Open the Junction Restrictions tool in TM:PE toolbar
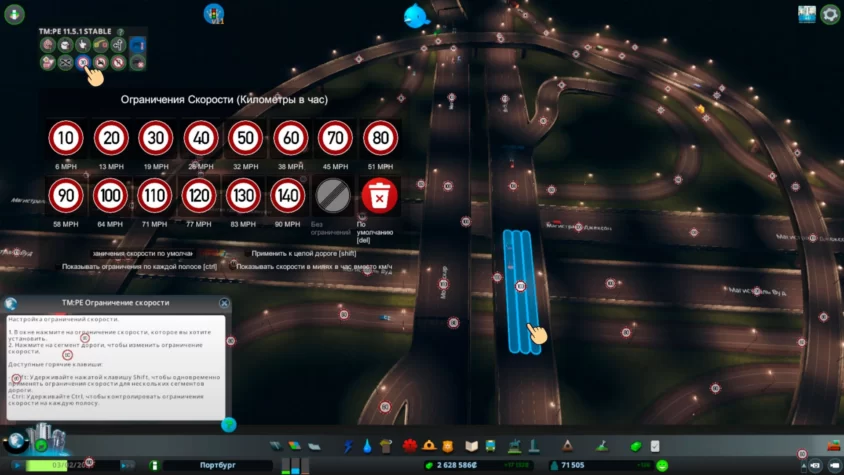The height and width of the screenshot is (475, 844). 65,62
